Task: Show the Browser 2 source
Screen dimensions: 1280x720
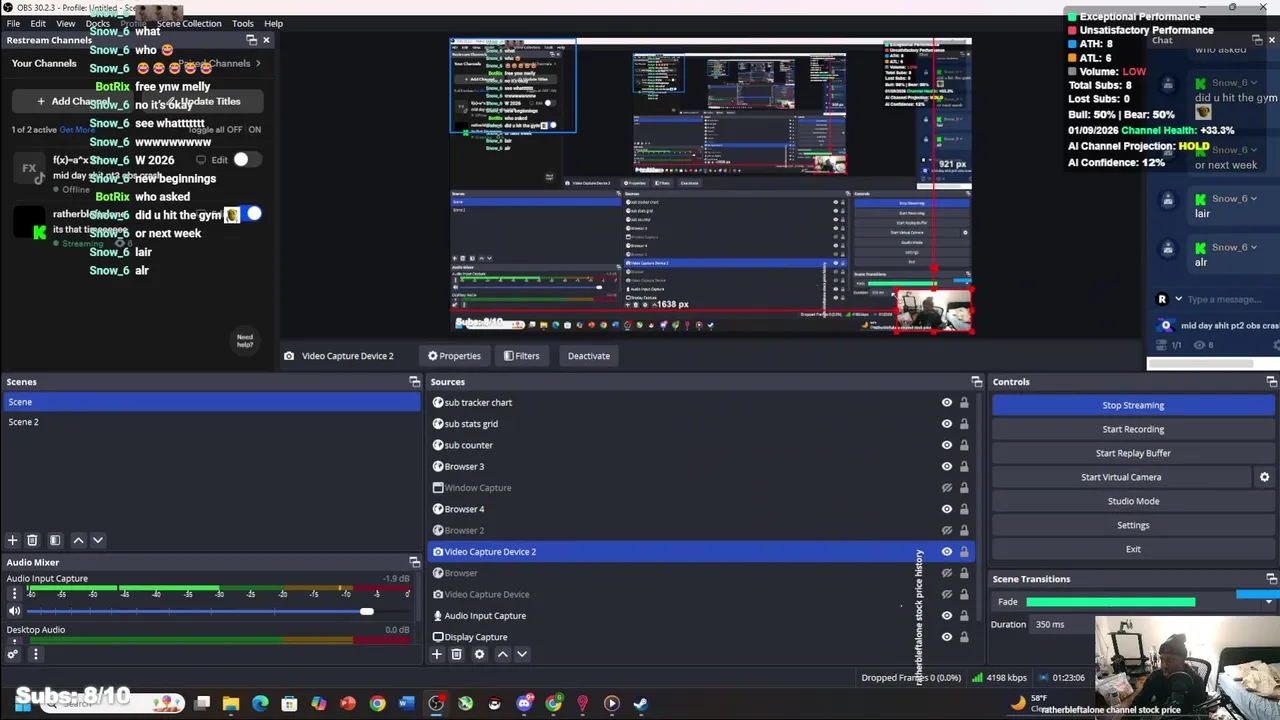Action: tap(946, 531)
